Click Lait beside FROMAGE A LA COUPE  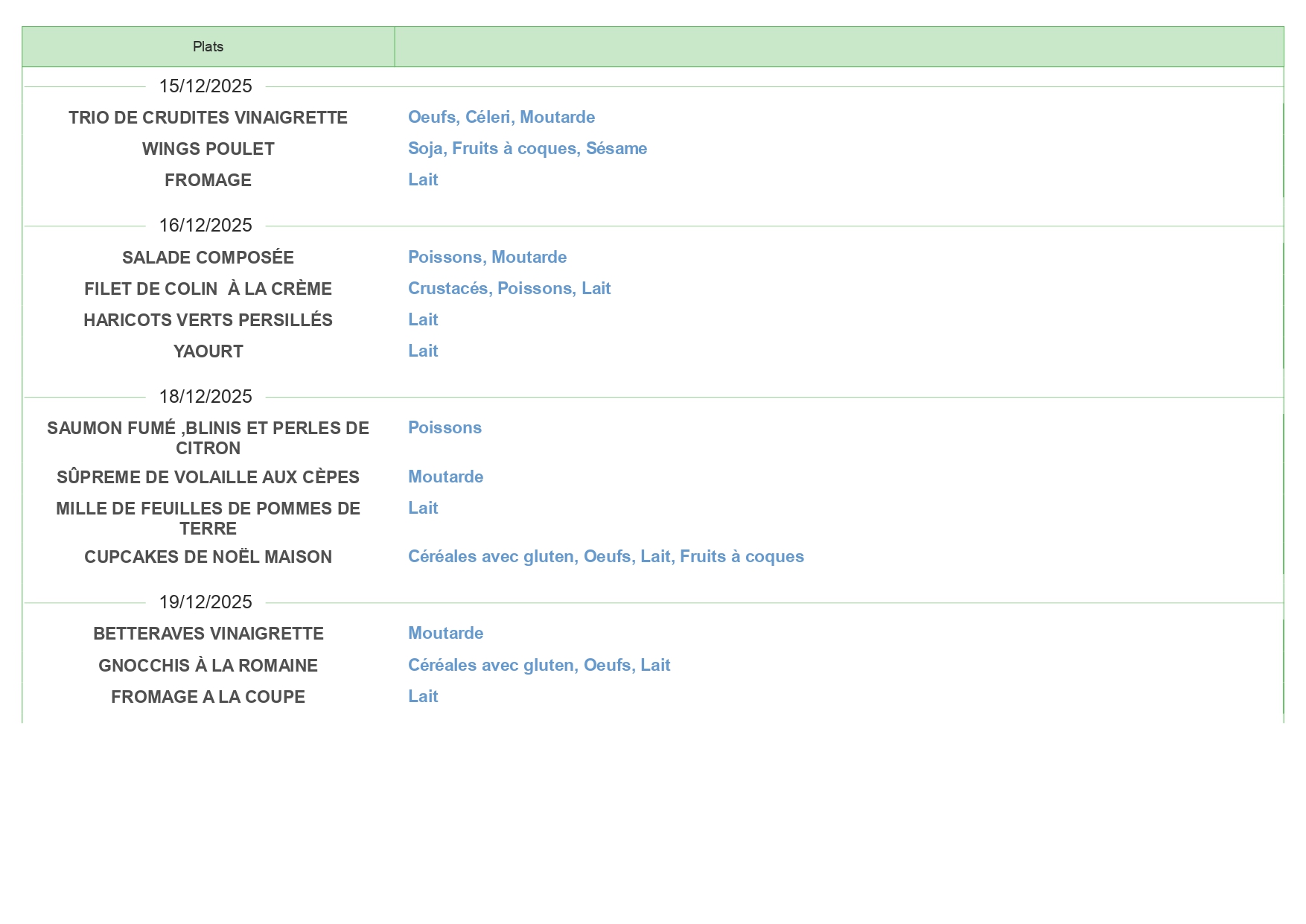[423, 697]
